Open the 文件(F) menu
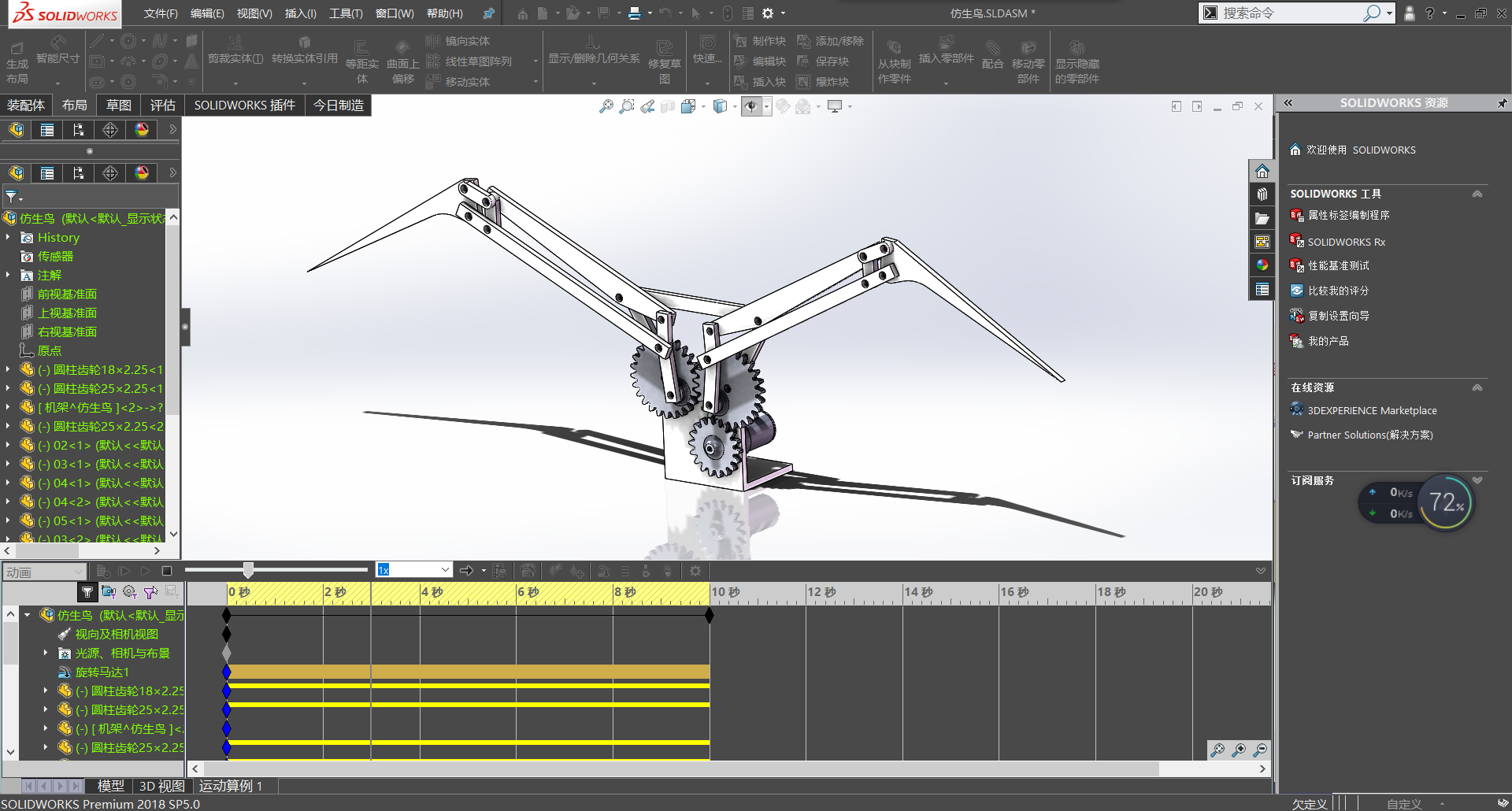The width and height of the screenshot is (1512, 811). pyautogui.click(x=161, y=13)
